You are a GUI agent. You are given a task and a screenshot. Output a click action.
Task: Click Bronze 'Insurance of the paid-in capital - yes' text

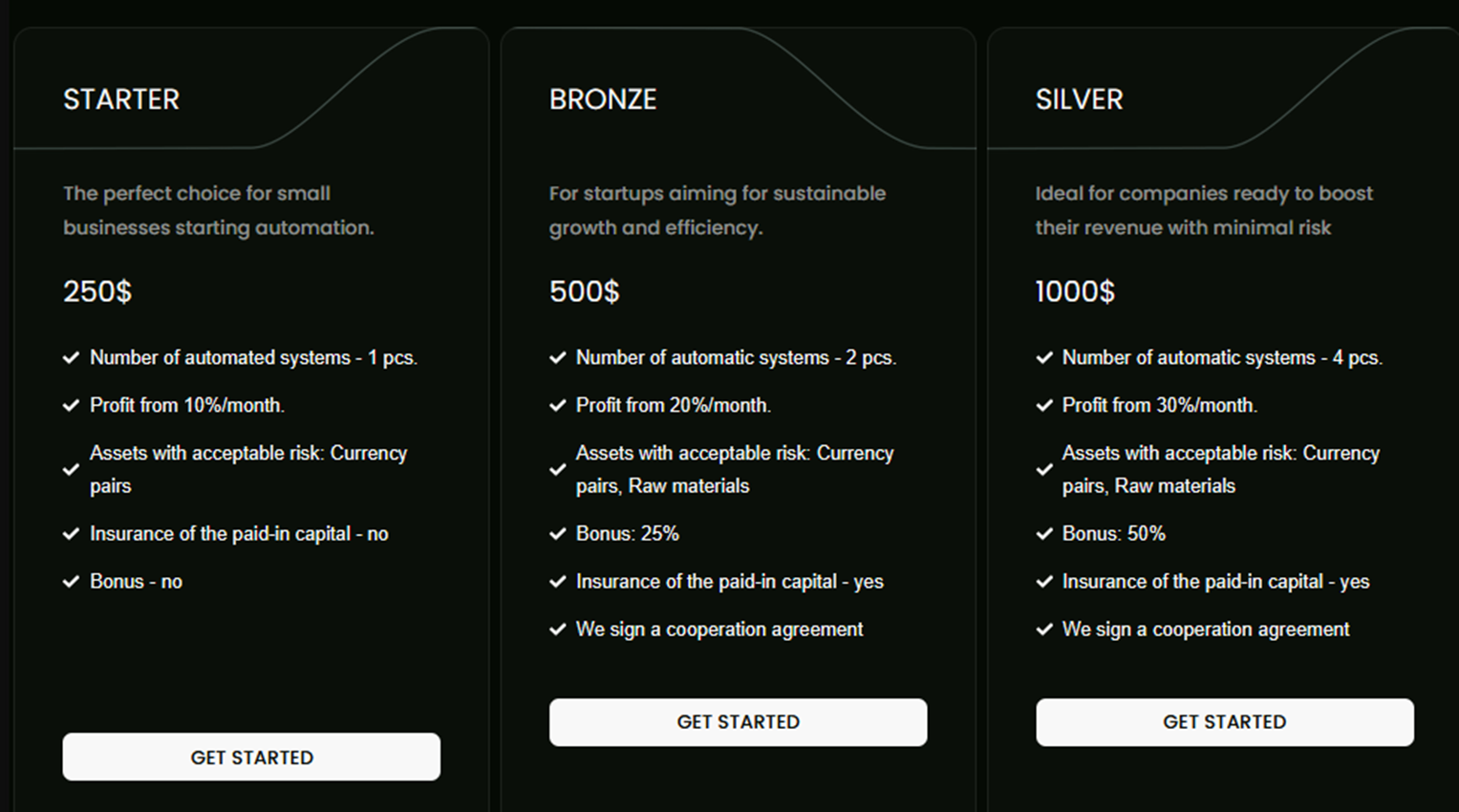[x=730, y=582]
